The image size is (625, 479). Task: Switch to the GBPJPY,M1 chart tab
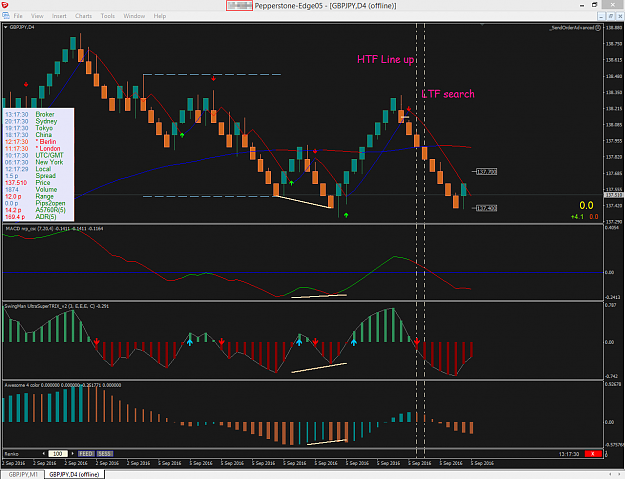click(x=23, y=474)
